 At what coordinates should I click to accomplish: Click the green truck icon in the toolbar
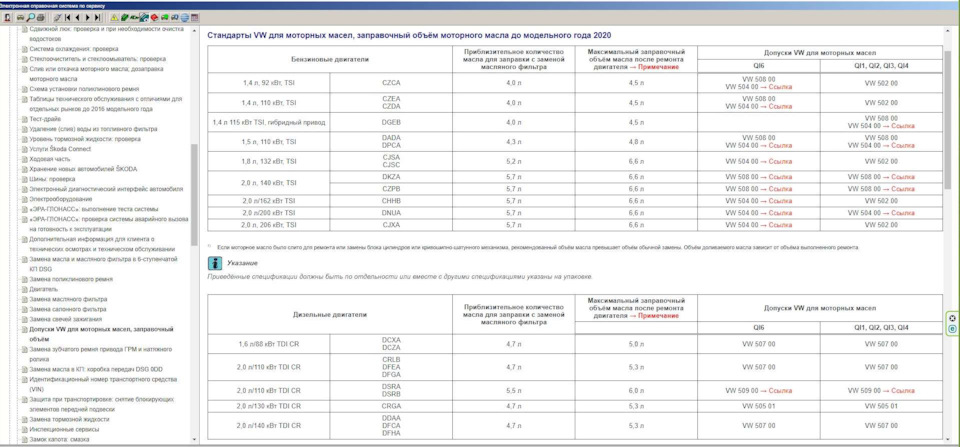pos(165,17)
